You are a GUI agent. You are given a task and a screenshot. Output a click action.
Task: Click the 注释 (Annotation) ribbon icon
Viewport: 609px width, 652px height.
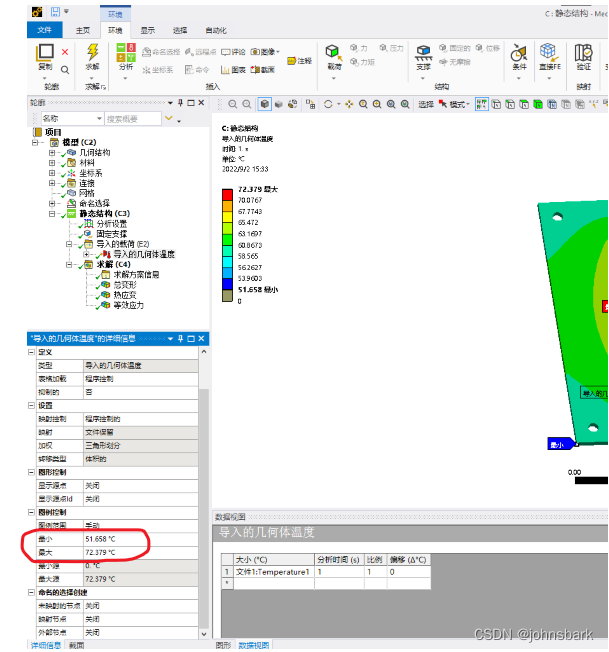(298, 61)
